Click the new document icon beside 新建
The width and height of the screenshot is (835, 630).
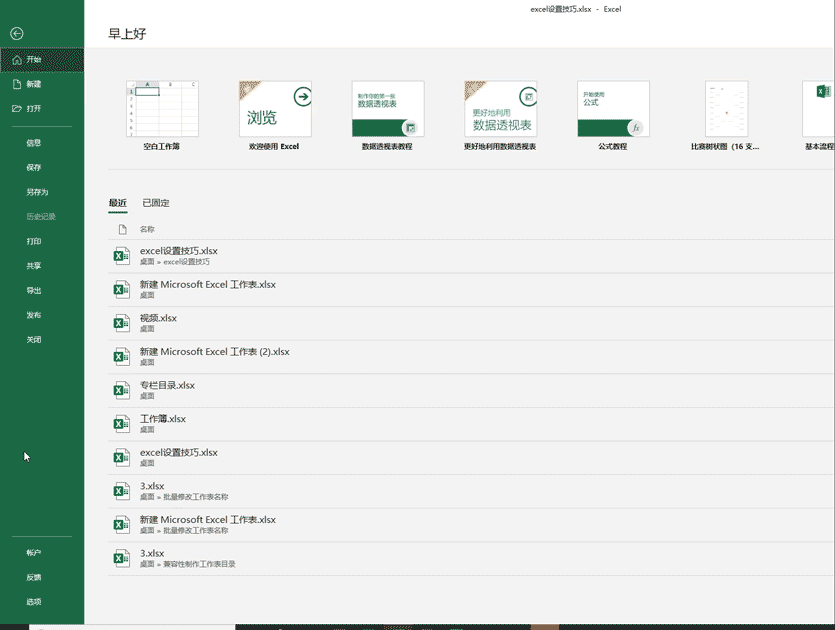coord(17,84)
